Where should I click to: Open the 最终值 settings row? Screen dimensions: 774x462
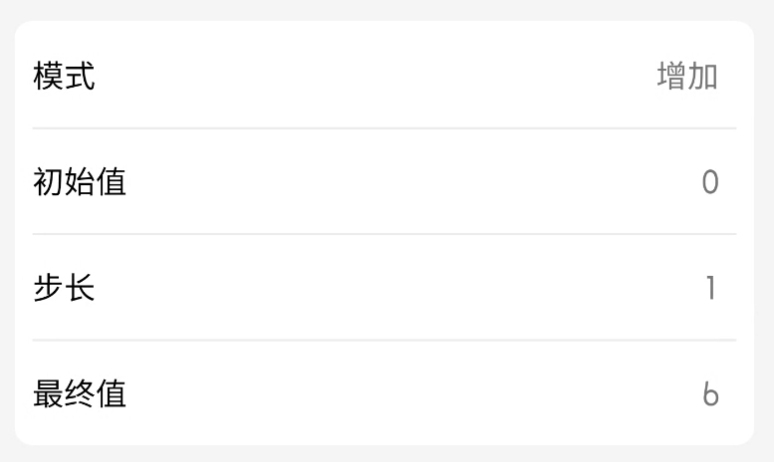(x=384, y=395)
